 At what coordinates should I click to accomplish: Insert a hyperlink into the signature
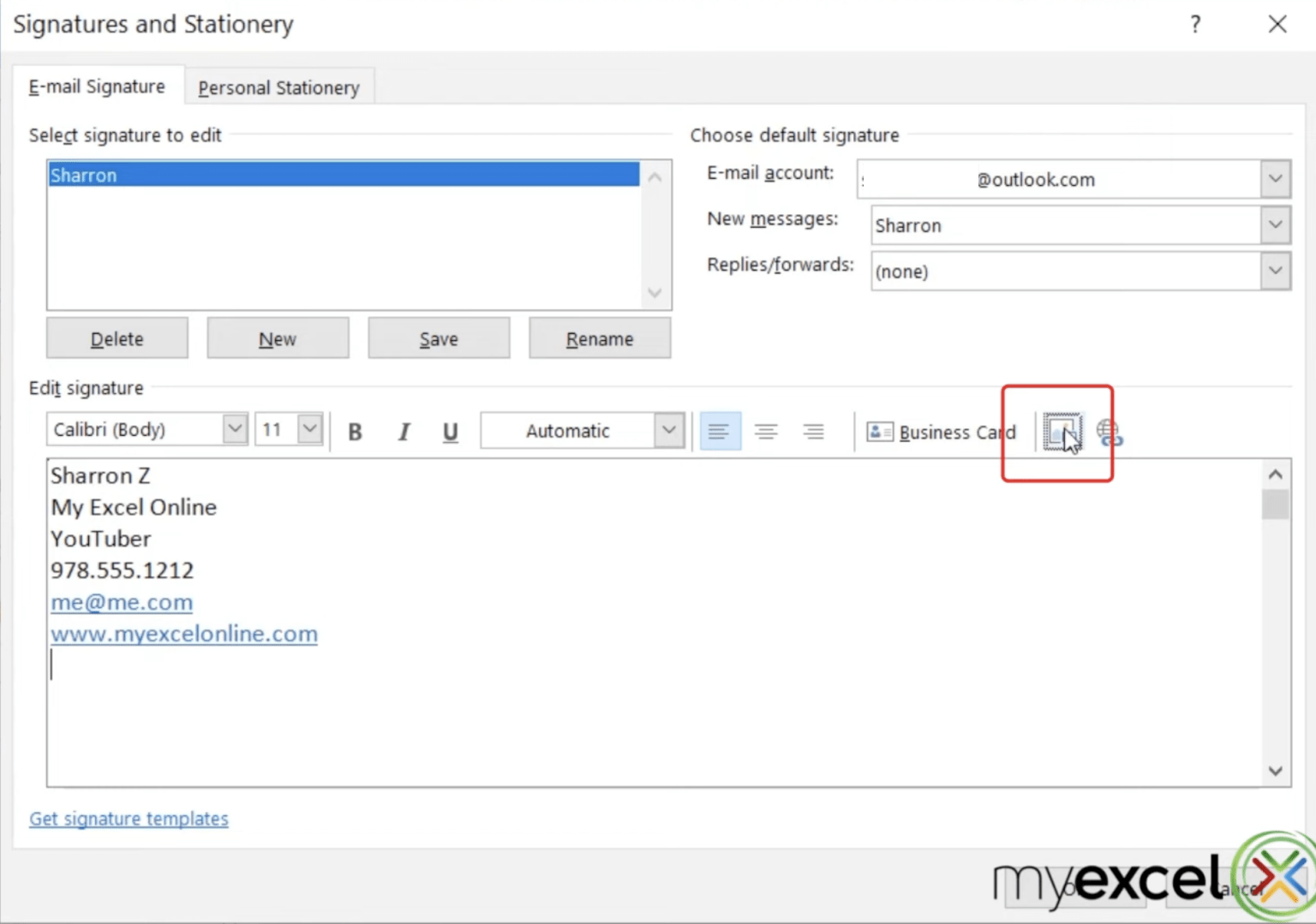pyautogui.click(x=1110, y=432)
